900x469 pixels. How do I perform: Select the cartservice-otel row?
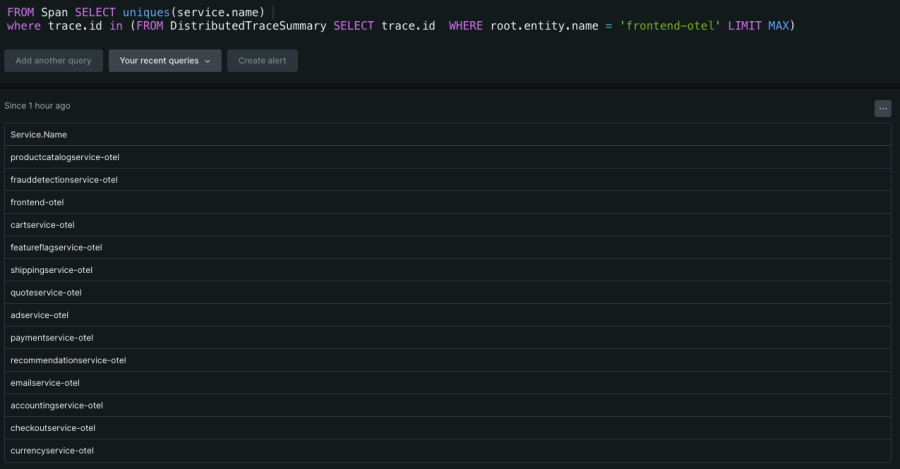(42, 225)
